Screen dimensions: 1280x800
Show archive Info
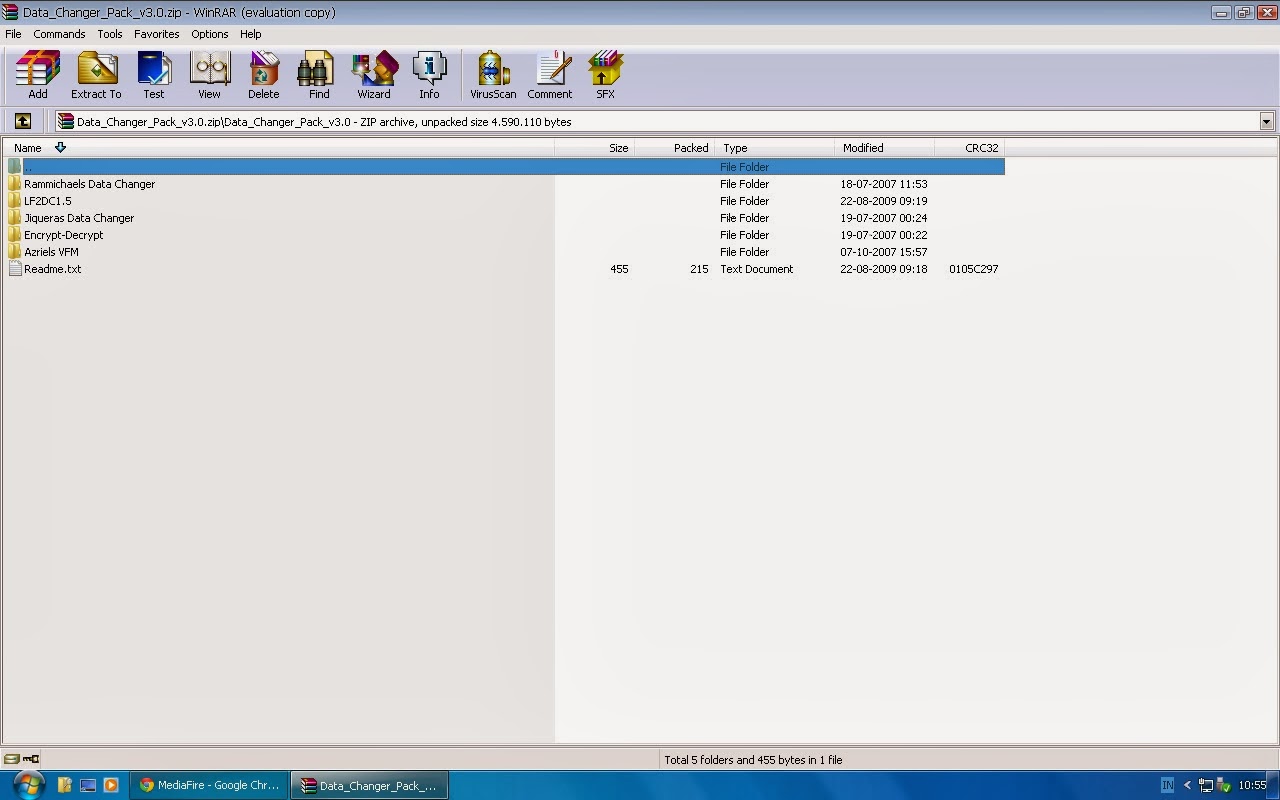coord(429,76)
